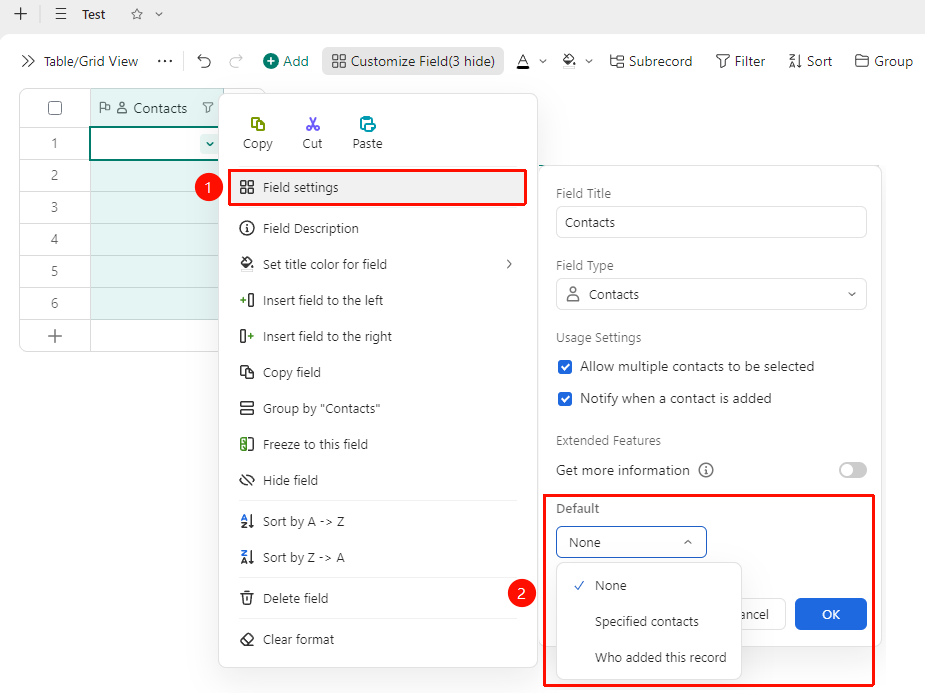Open Field Description menu item
The height and width of the screenshot is (693, 925).
pos(378,228)
